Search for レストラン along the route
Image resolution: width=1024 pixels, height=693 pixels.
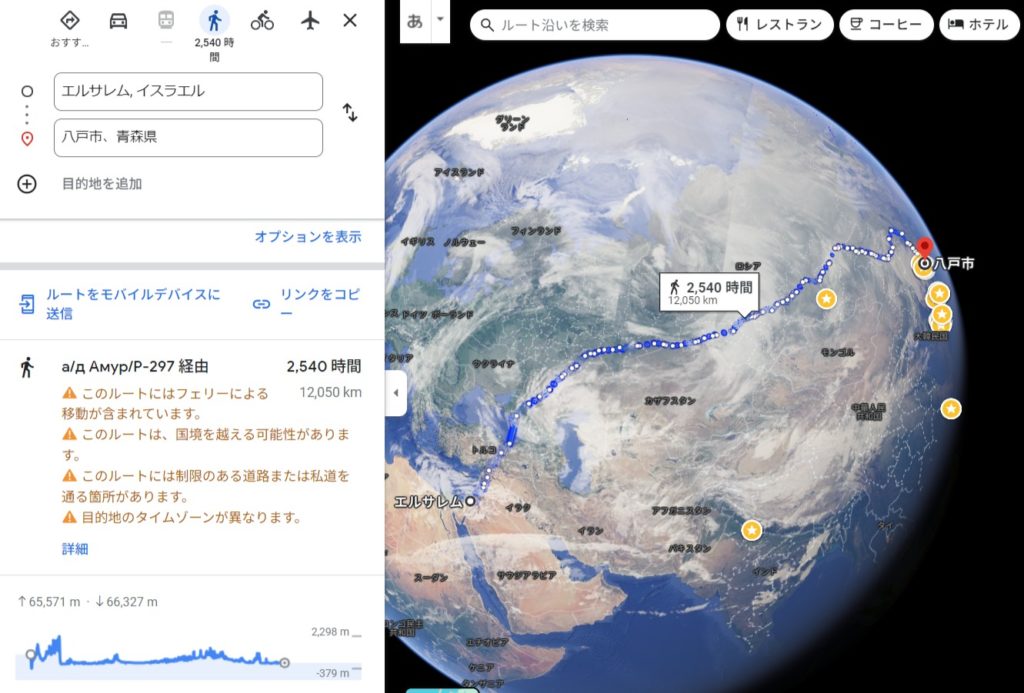779,25
